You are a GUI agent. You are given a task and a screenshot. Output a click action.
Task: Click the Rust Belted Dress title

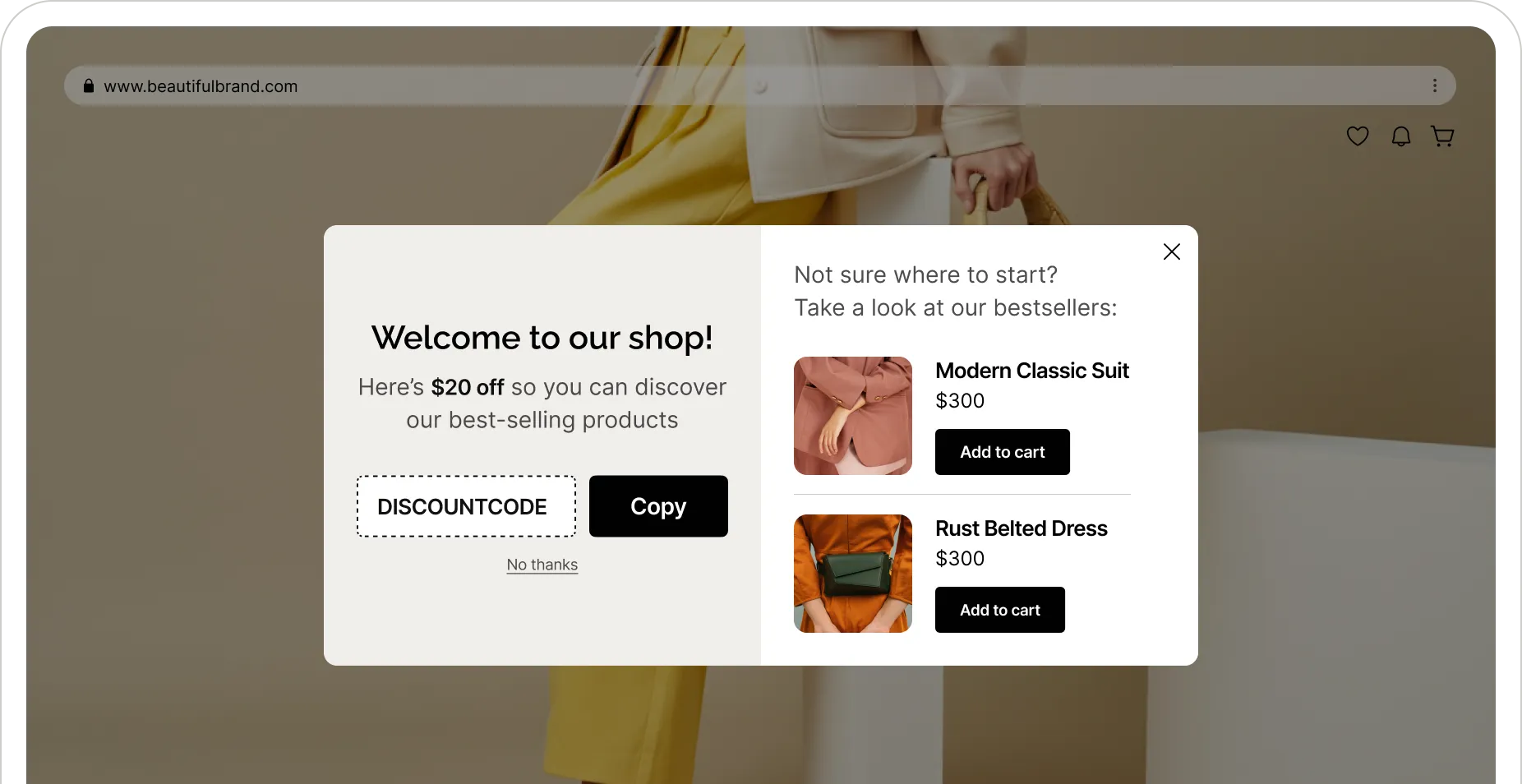(x=1022, y=528)
